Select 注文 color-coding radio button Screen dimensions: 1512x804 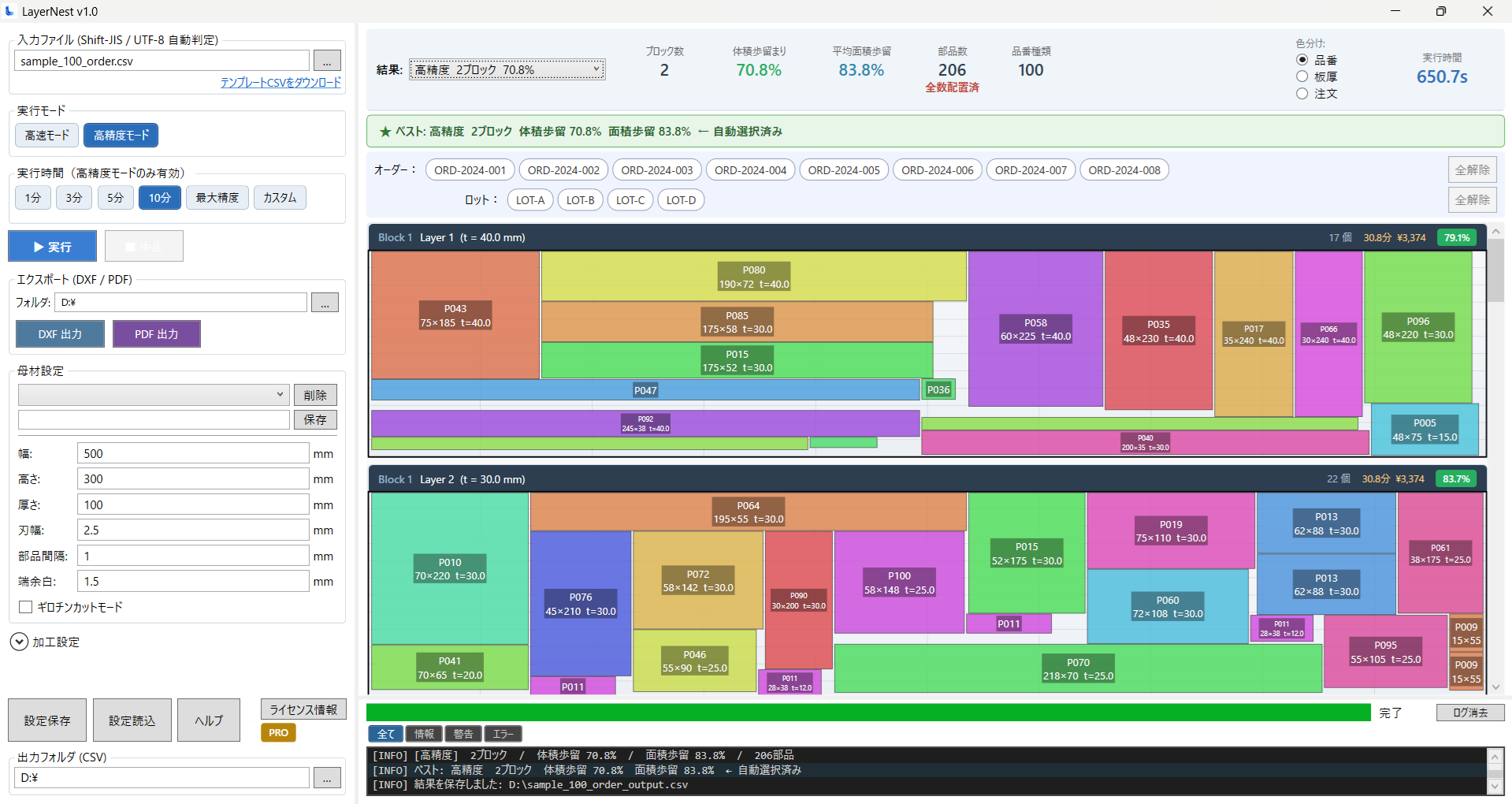point(1302,93)
